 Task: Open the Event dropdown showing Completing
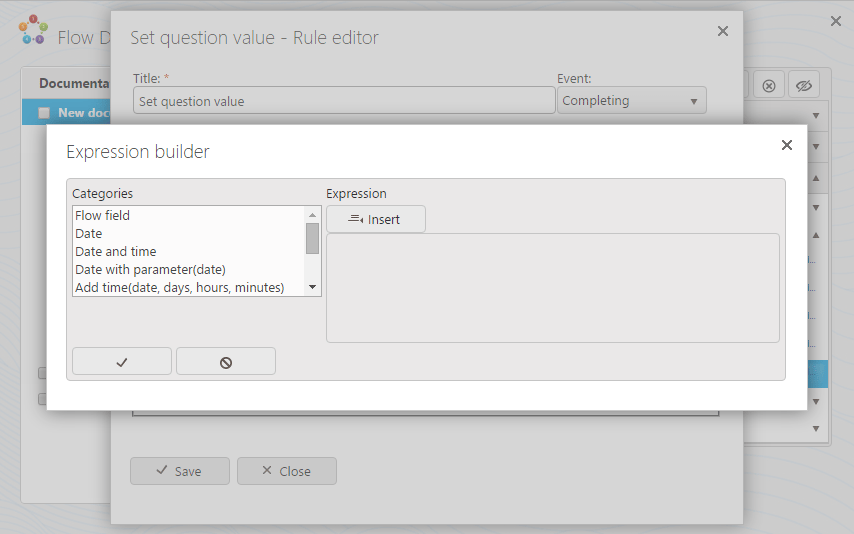[x=632, y=101]
